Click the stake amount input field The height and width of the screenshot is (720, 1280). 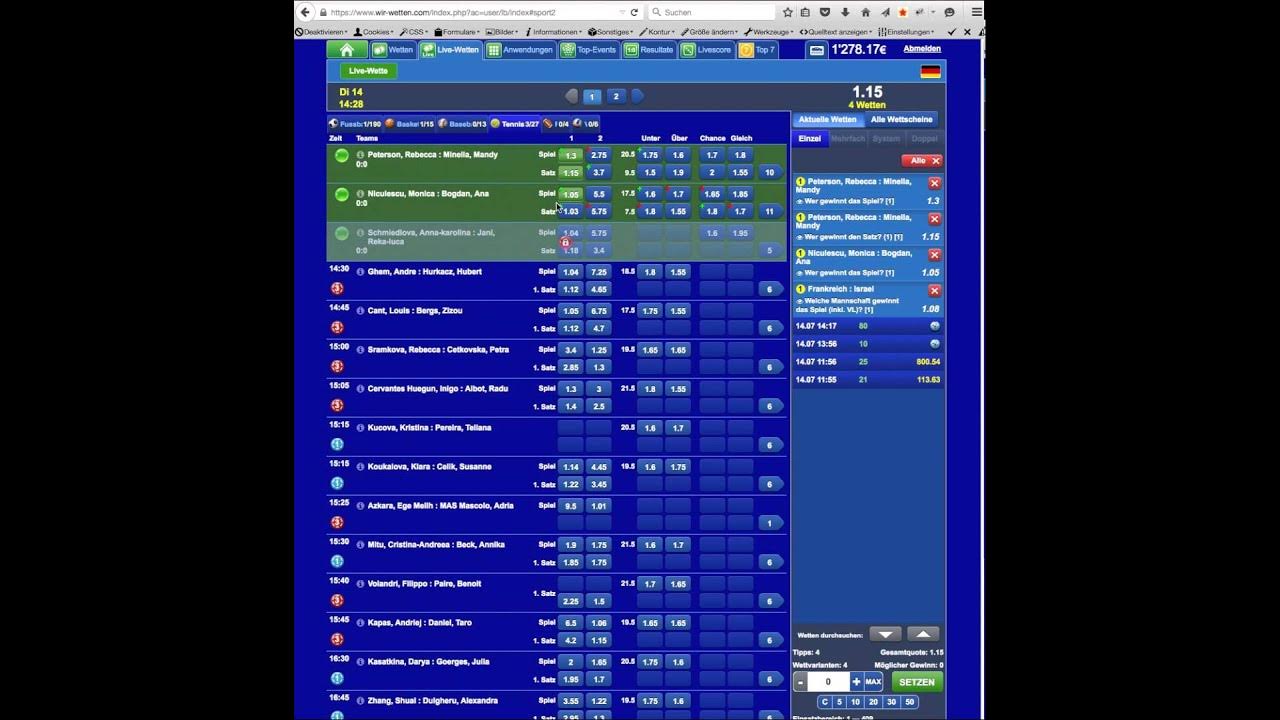point(828,682)
